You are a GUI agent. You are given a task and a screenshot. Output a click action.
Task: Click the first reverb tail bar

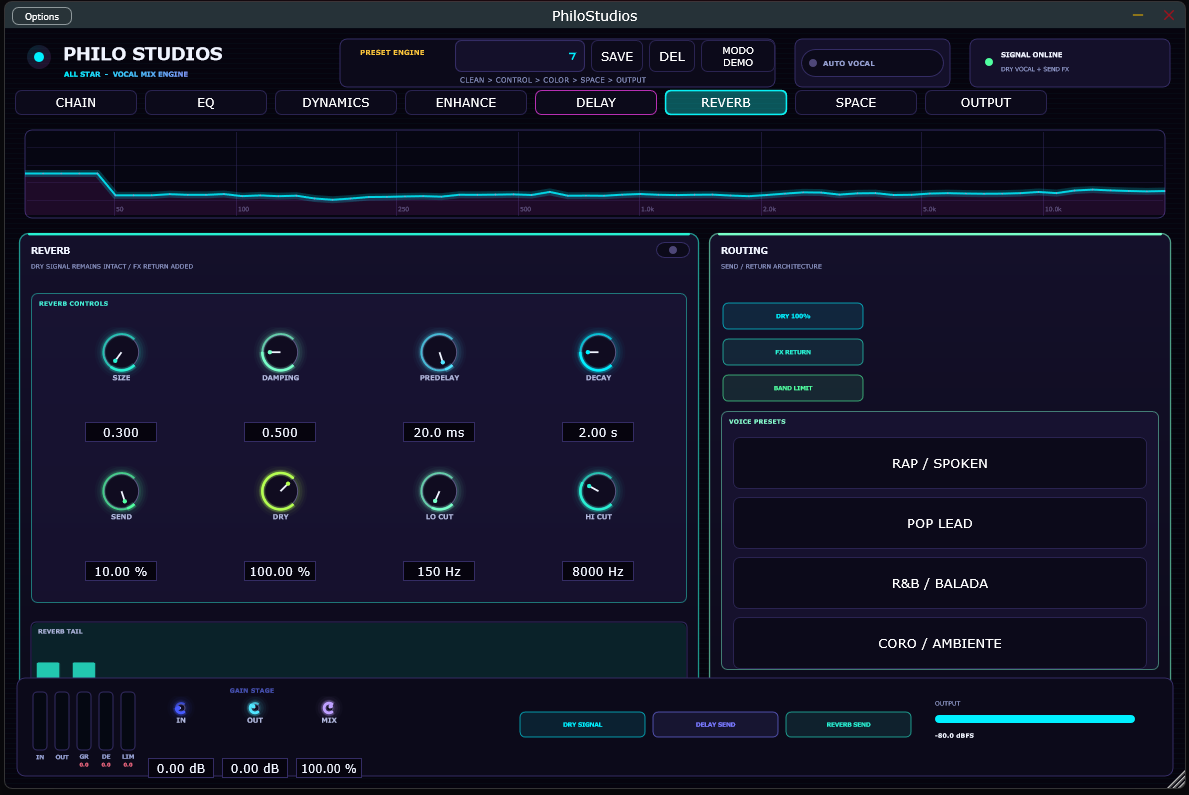point(48,670)
